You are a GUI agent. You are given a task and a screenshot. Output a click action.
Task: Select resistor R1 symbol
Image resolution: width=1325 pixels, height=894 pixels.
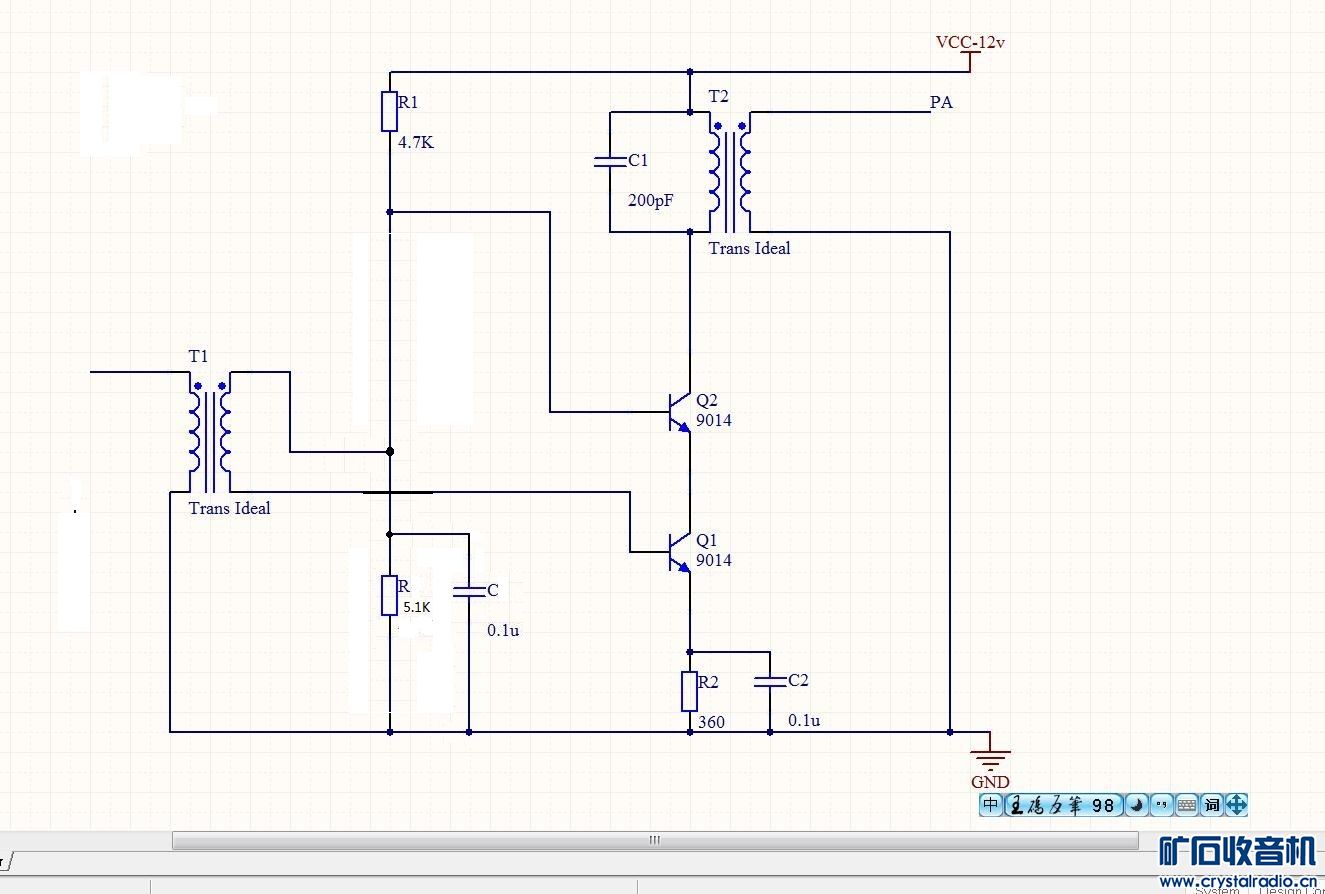(389, 112)
